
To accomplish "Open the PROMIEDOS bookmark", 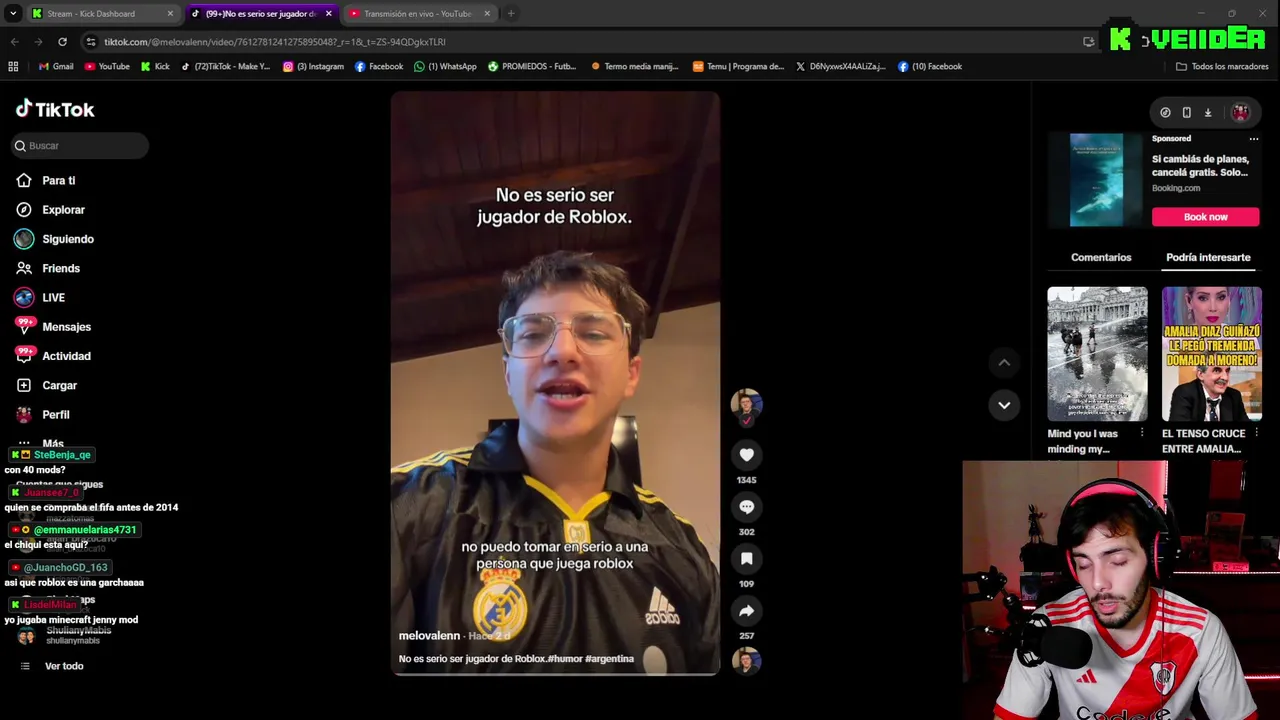I will tap(532, 67).
